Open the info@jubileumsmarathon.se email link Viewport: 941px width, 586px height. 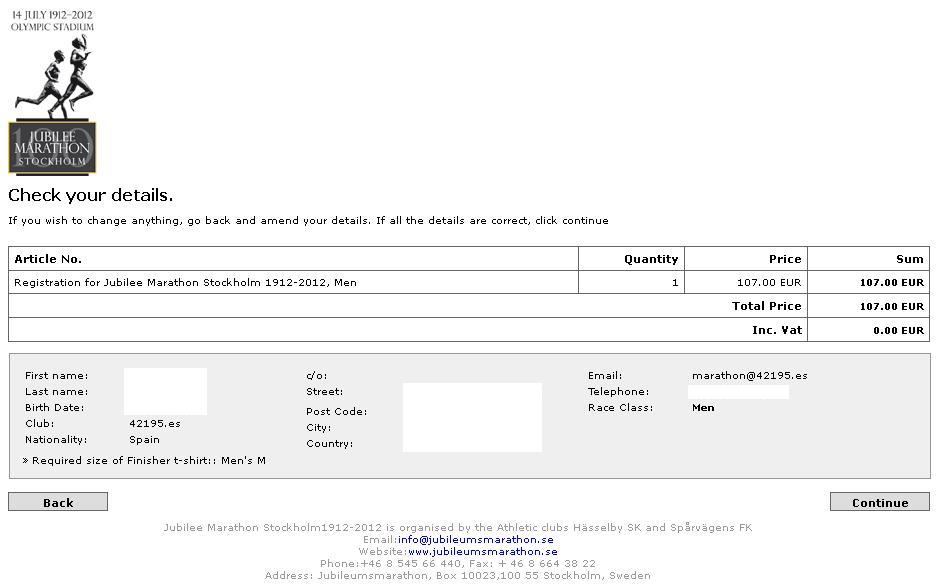coord(475,540)
